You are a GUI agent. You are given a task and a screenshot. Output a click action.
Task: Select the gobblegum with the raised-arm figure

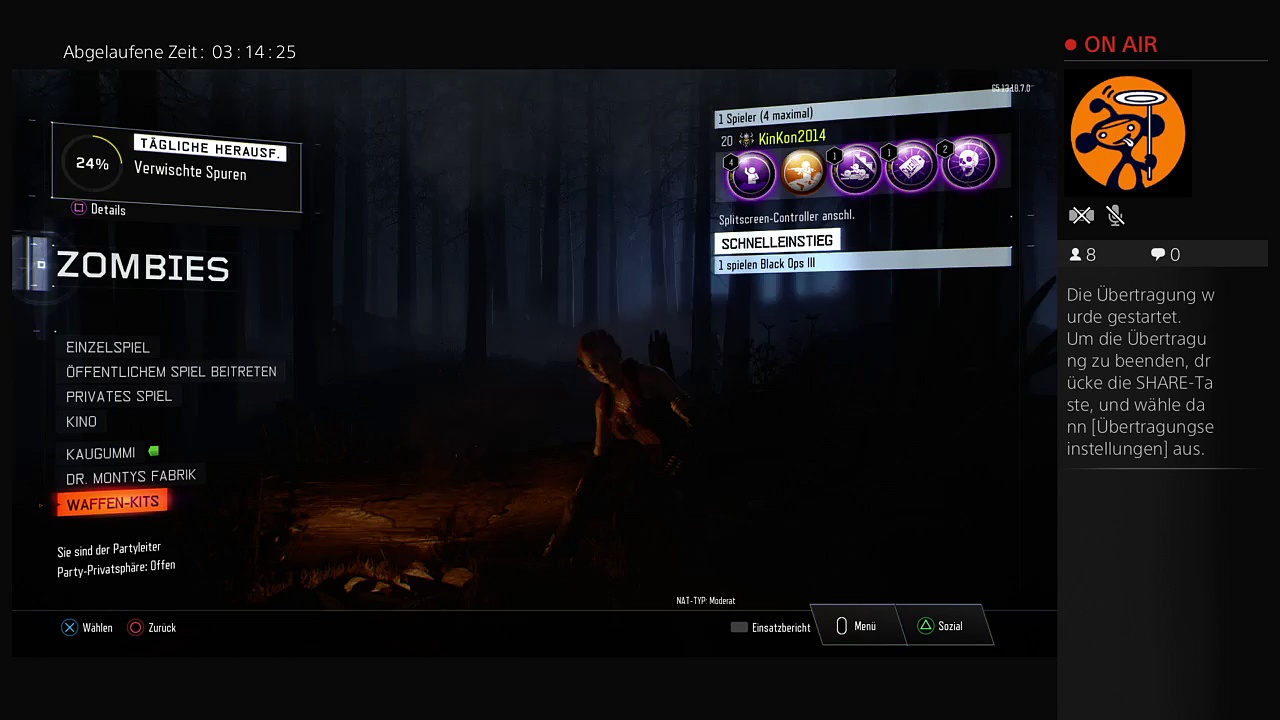(751, 175)
